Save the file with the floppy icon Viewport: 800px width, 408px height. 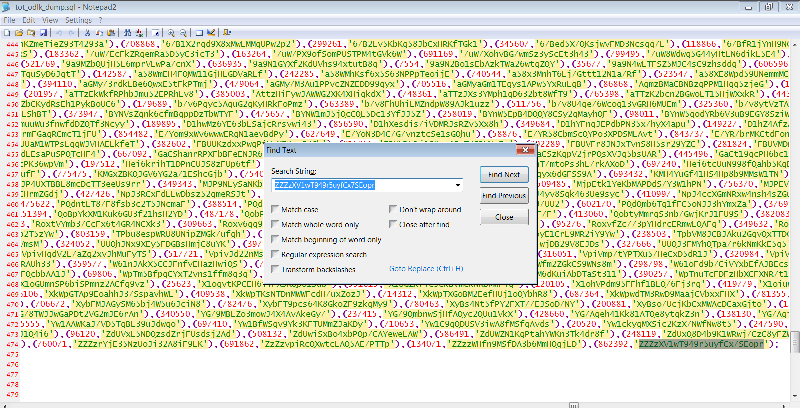(43, 33)
